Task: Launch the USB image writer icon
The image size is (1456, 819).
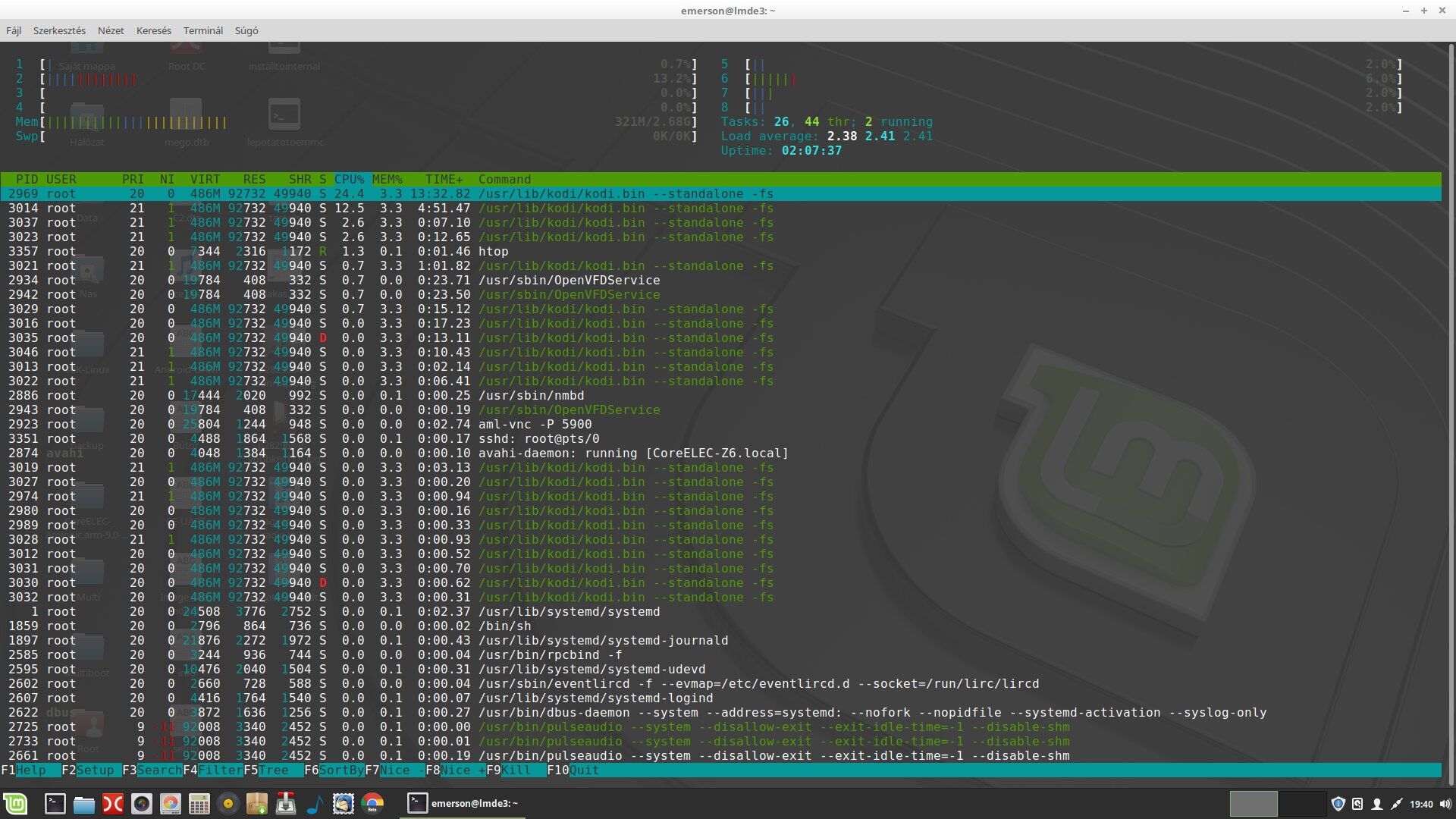Action: (x=285, y=803)
